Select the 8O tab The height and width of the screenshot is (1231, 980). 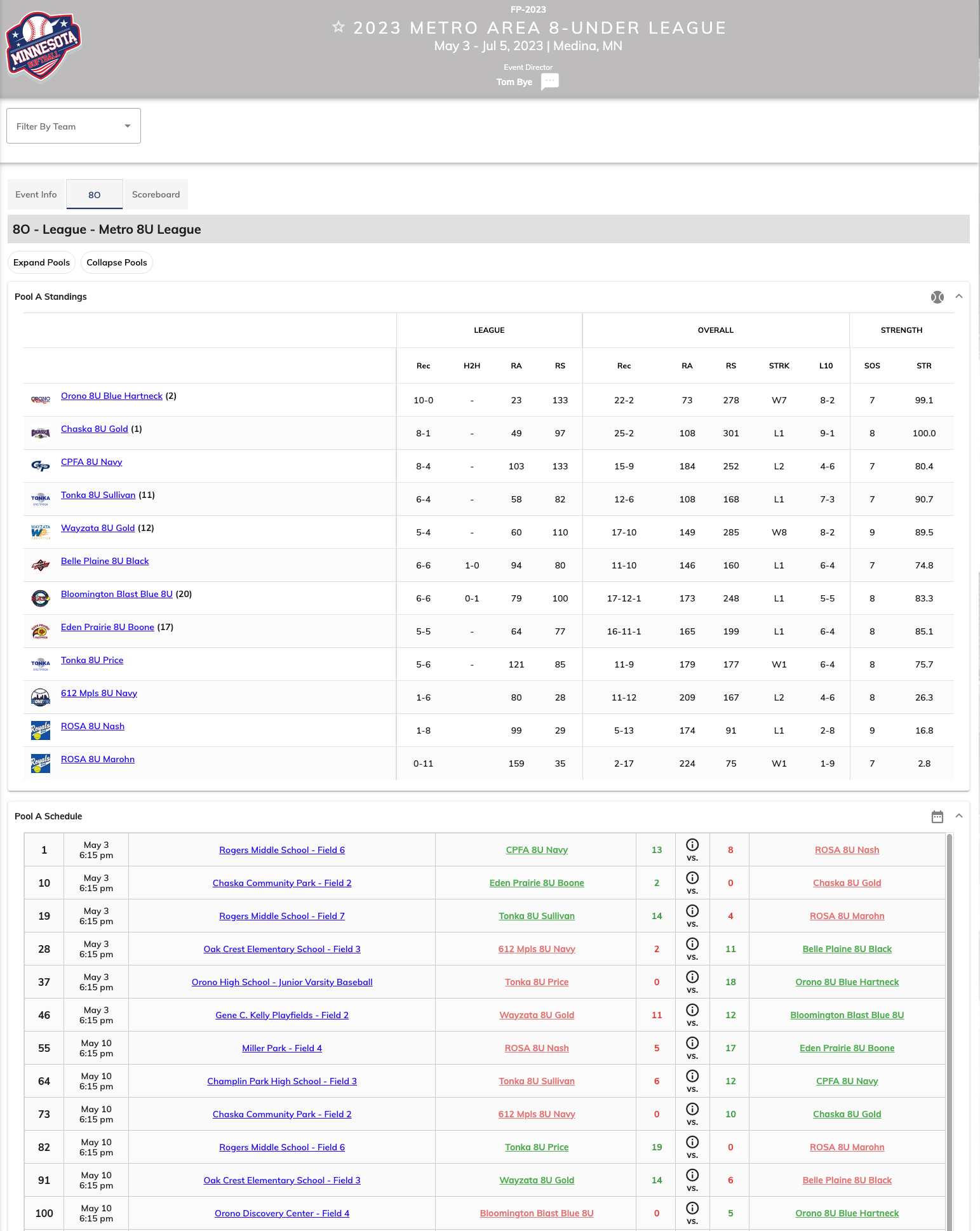pyautogui.click(x=95, y=194)
